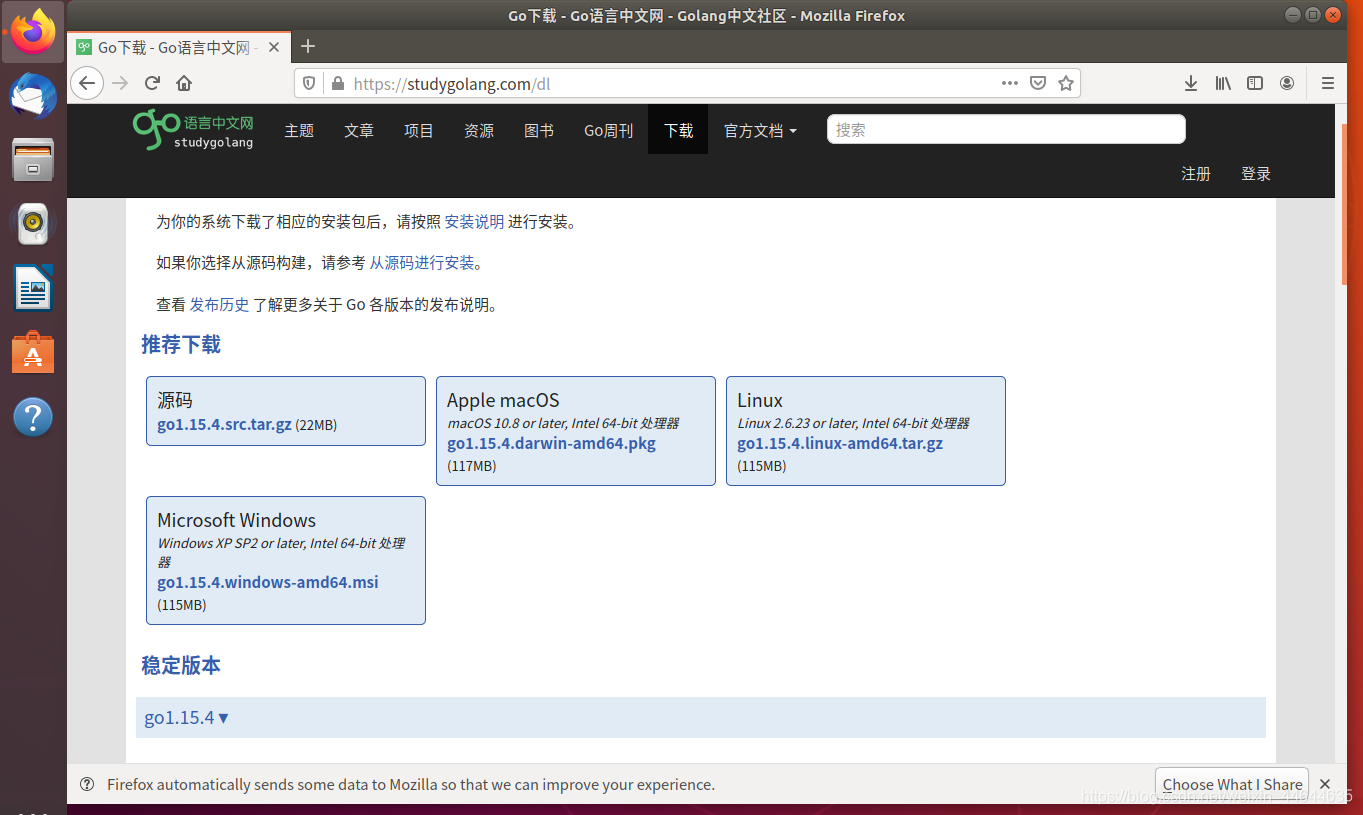Open the Library bookmarks and history
1363x815 pixels.
1223,83
